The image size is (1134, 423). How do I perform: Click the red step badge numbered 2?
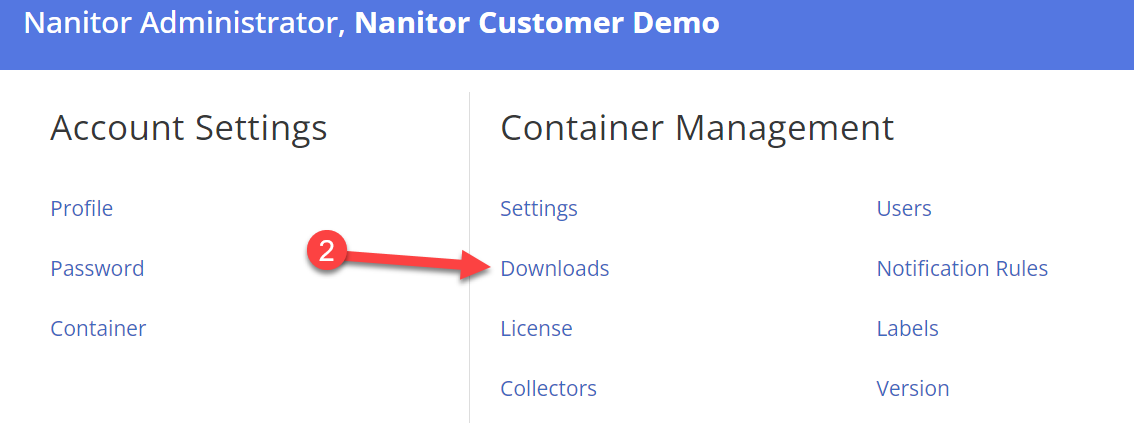coord(326,251)
